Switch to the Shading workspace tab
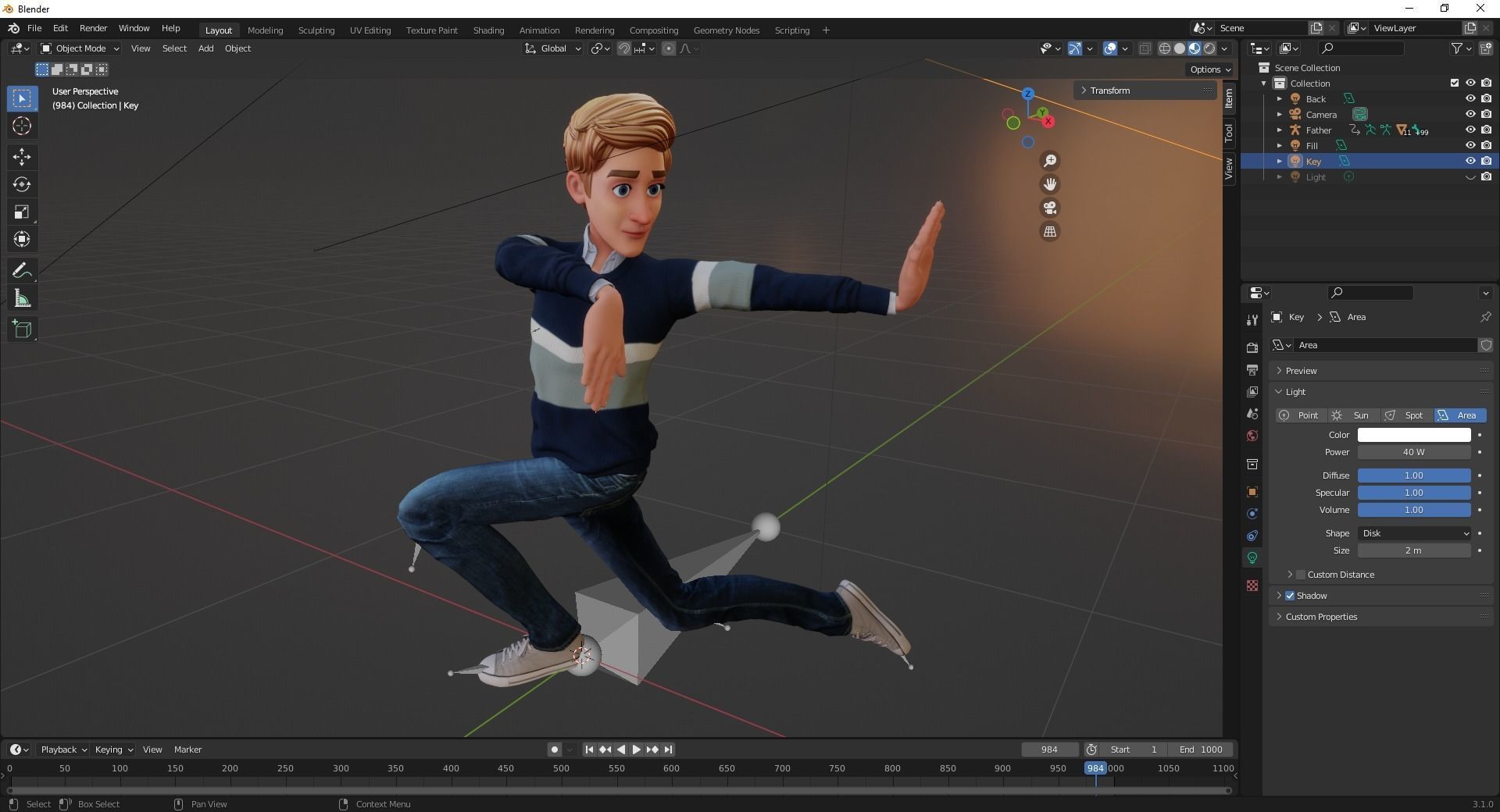1500x812 pixels. point(488,30)
